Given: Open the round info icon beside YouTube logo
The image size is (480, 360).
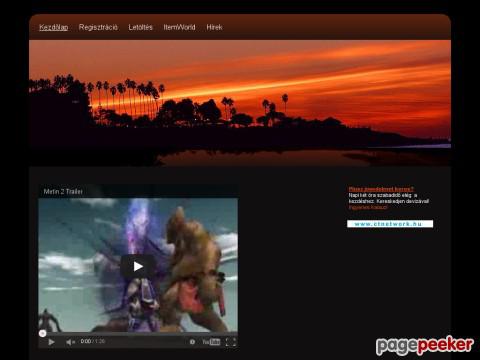Looking at the screenshot, I should [x=192, y=342].
